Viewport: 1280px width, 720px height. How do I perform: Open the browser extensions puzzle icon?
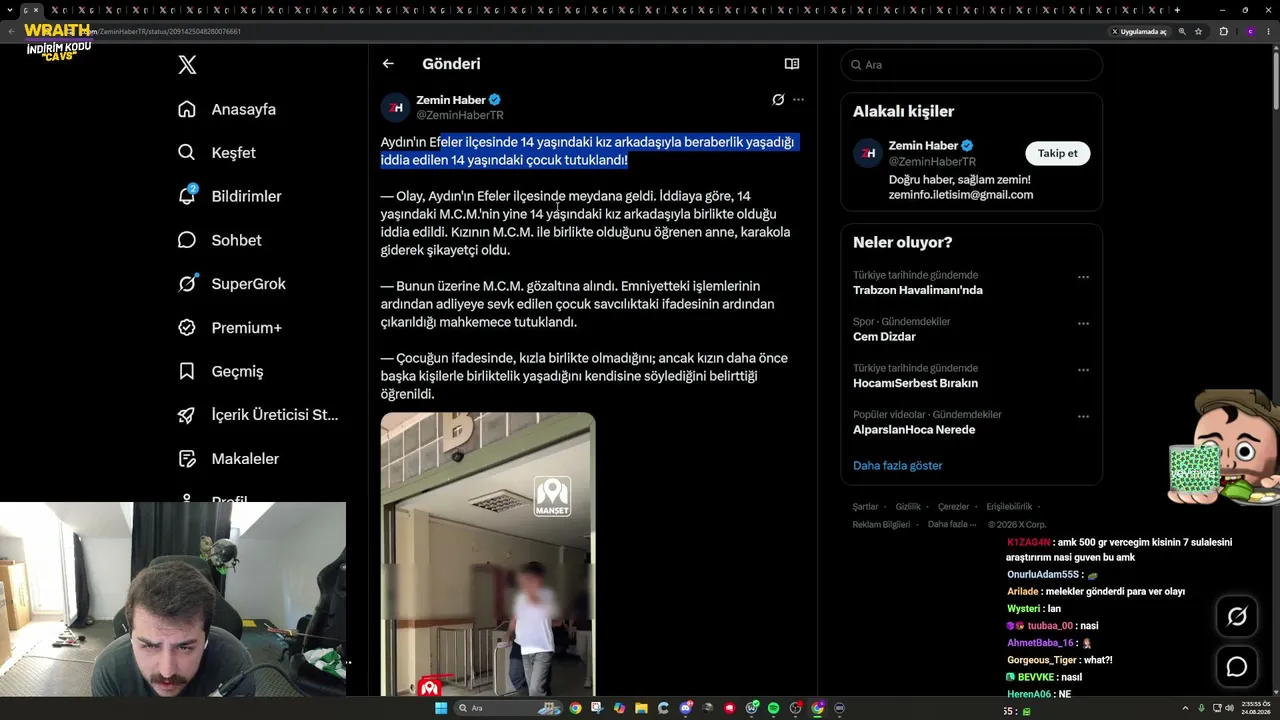point(1223,32)
